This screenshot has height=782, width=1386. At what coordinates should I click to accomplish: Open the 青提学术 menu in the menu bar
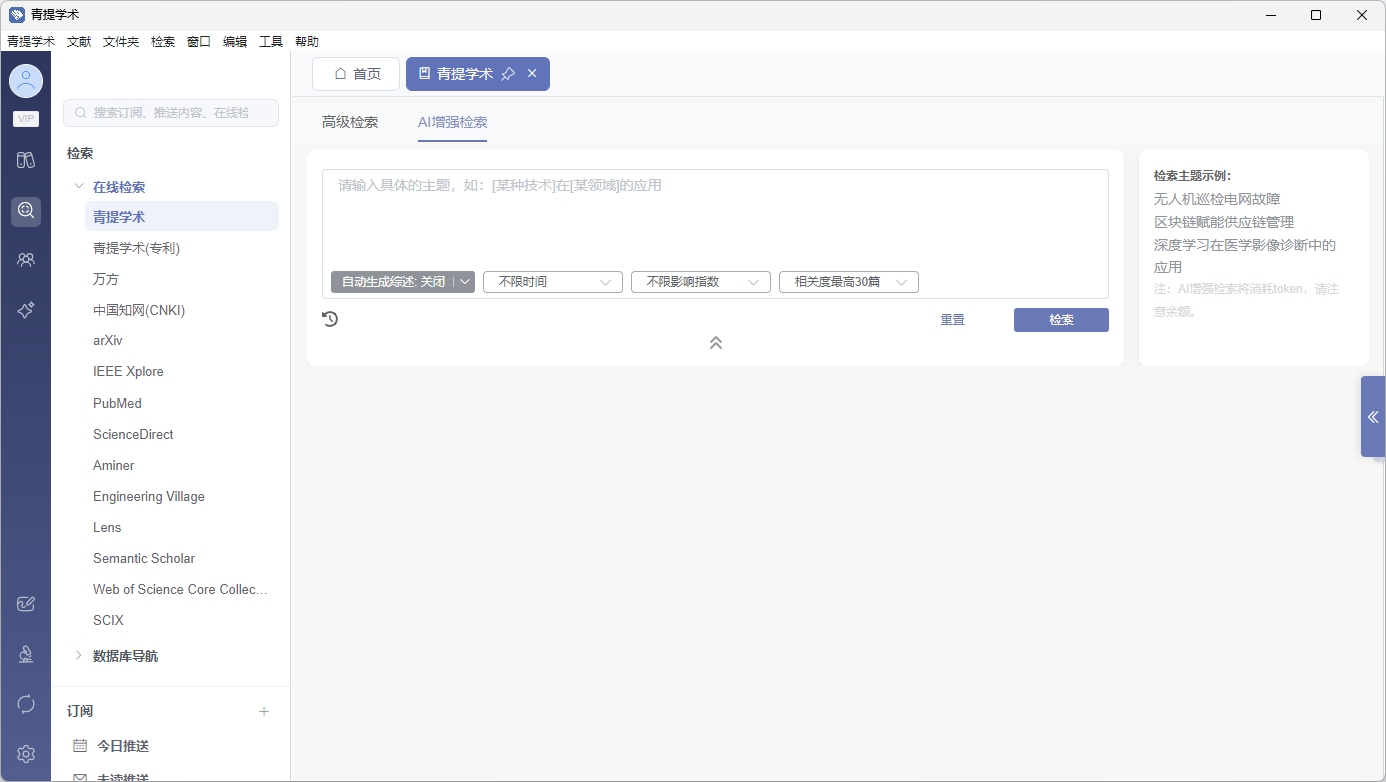coord(31,42)
